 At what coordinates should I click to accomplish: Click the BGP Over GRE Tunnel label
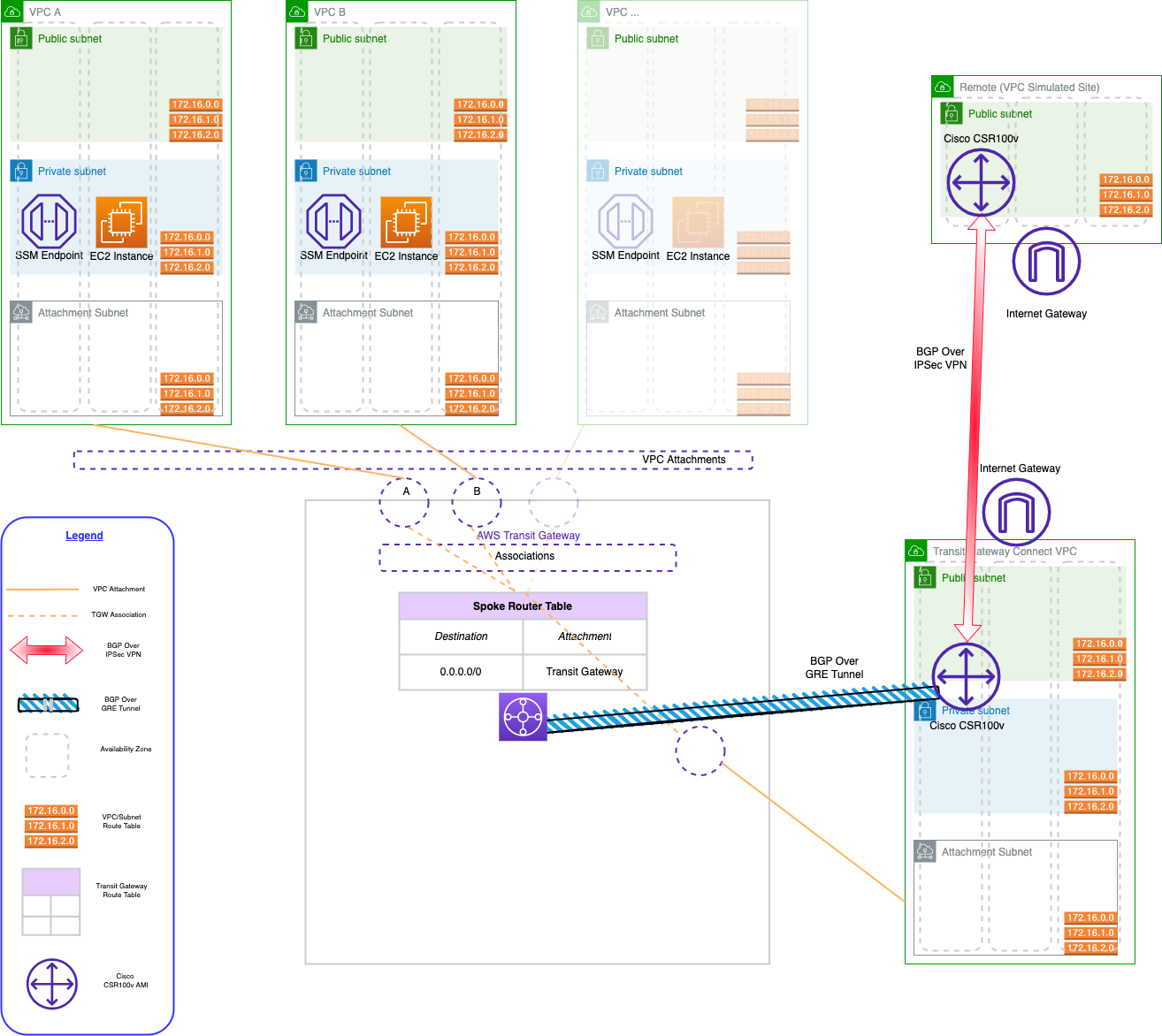tap(834, 667)
